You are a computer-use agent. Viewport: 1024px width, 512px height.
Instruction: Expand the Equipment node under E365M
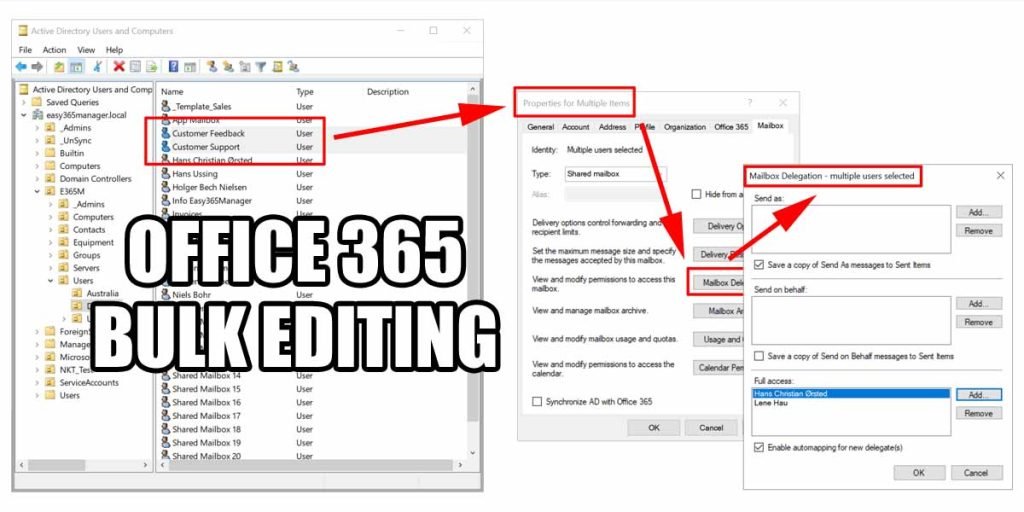click(x=50, y=242)
